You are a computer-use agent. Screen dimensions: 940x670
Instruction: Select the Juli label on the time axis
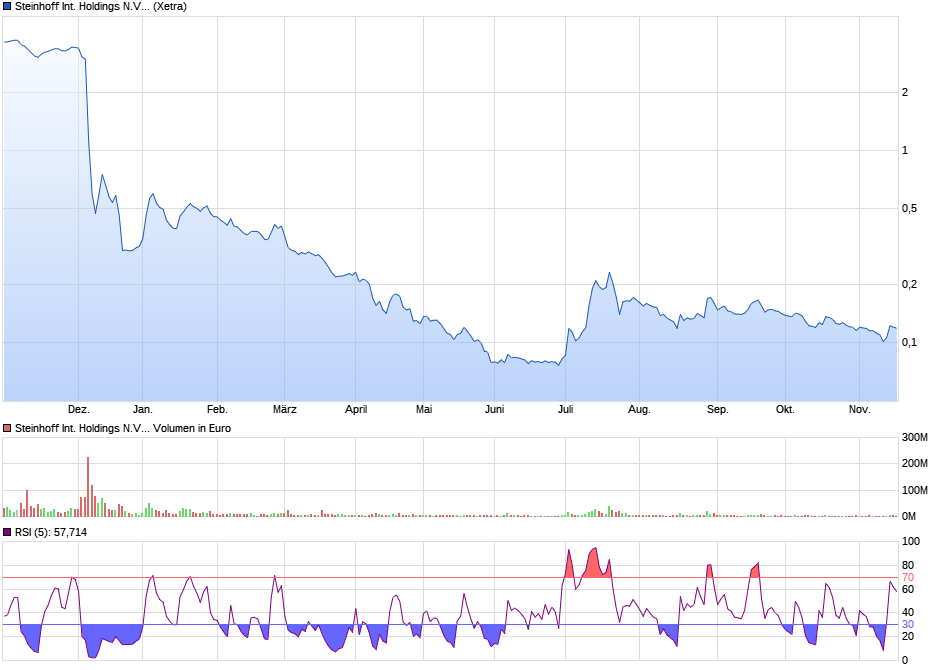(x=565, y=409)
